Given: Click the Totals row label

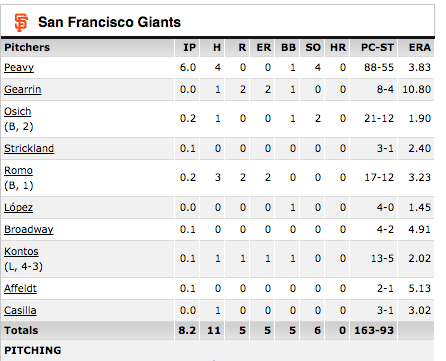Looking at the screenshot, I should tap(21, 330).
